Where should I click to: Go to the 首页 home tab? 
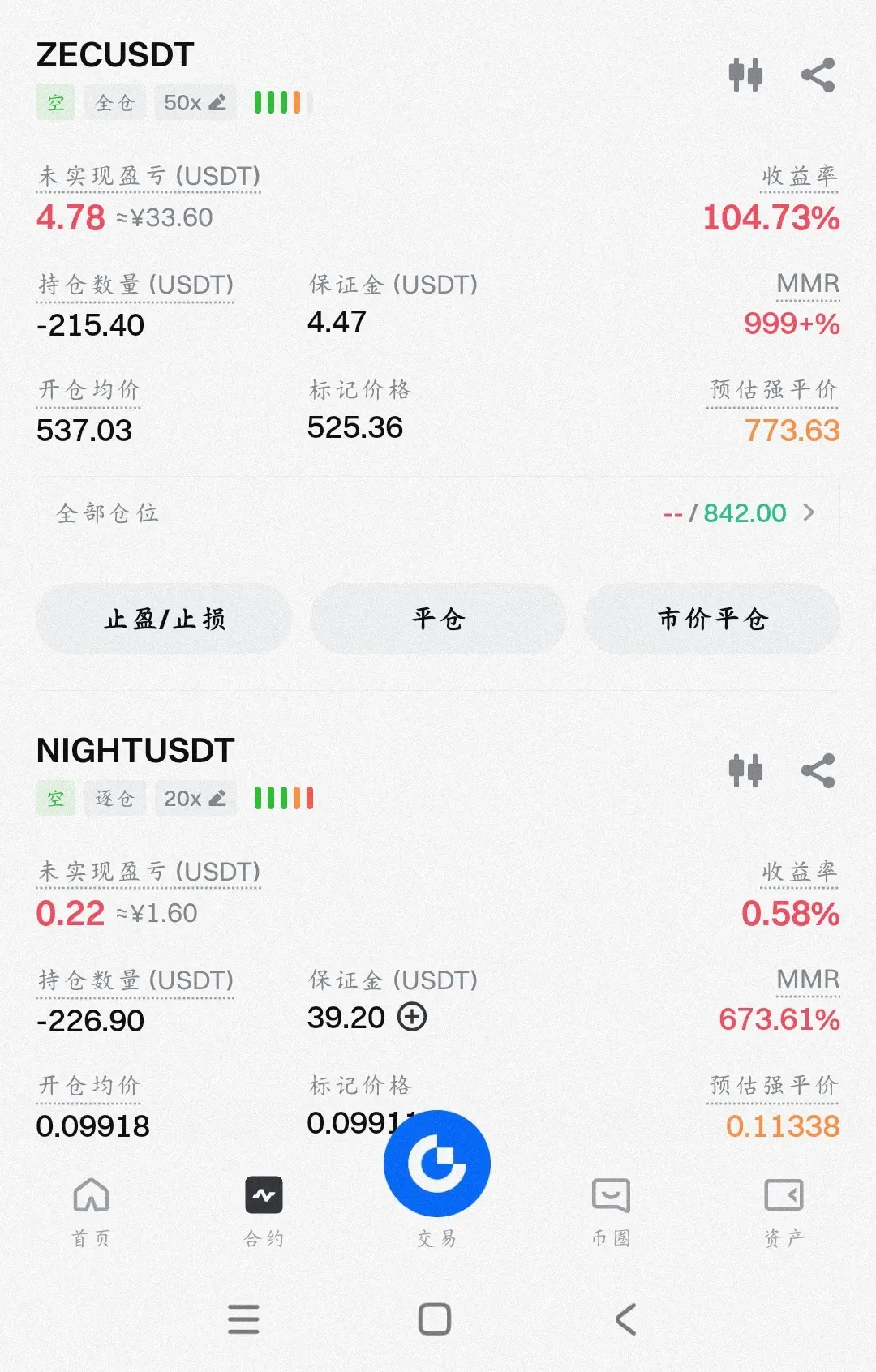coord(91,1211)
